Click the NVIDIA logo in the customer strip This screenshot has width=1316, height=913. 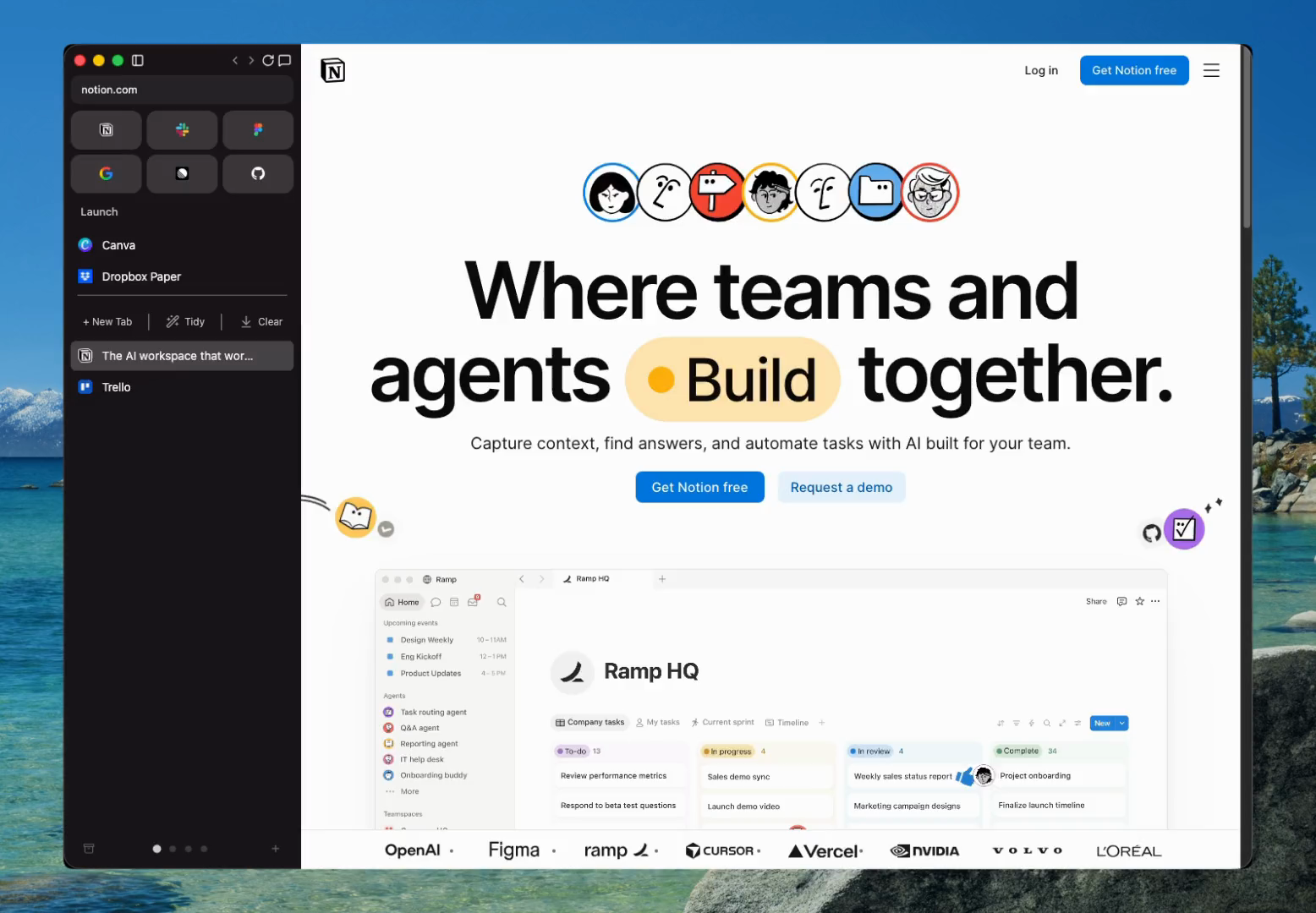pyautogui.click(x=924, y=851)
